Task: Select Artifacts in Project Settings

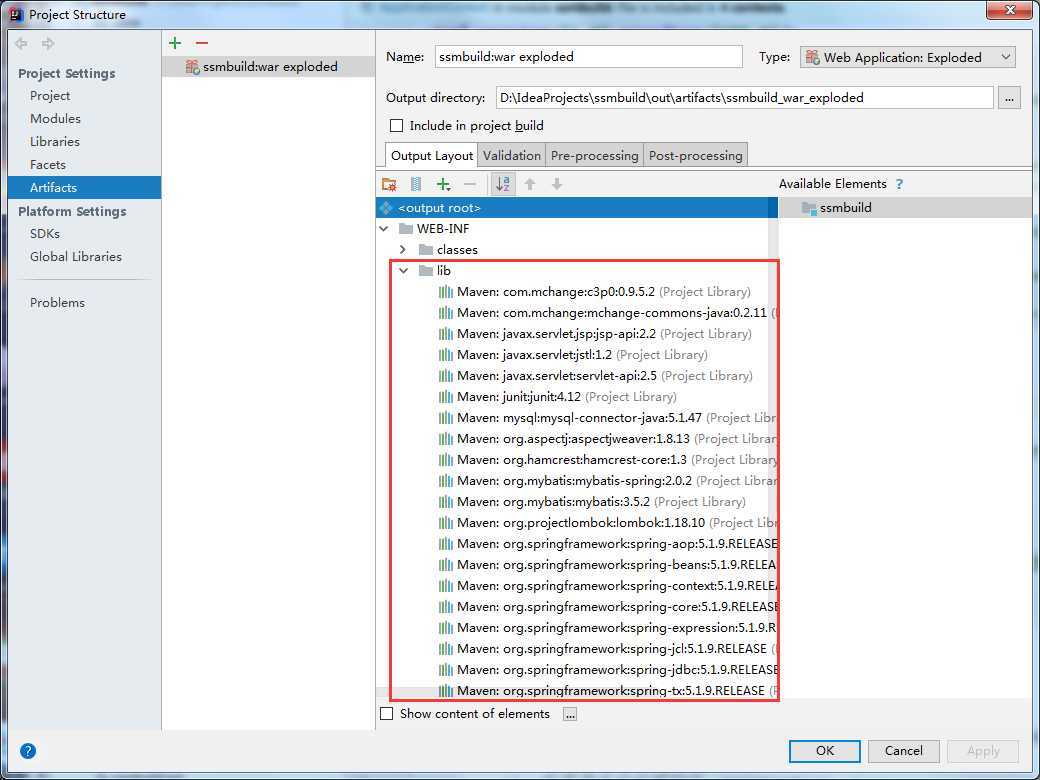Action: 84,187
